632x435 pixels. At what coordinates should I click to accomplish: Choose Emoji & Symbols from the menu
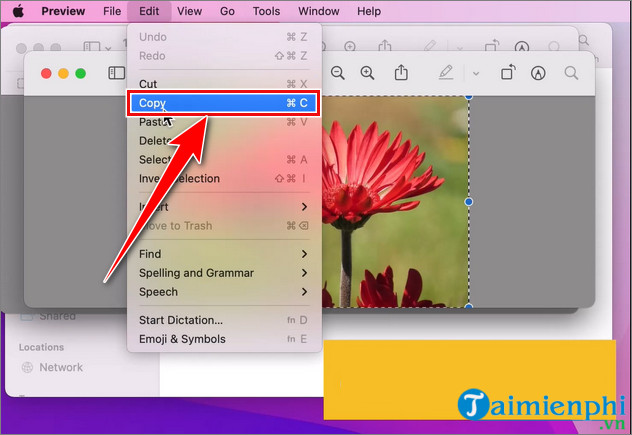(x=224, y=339)
